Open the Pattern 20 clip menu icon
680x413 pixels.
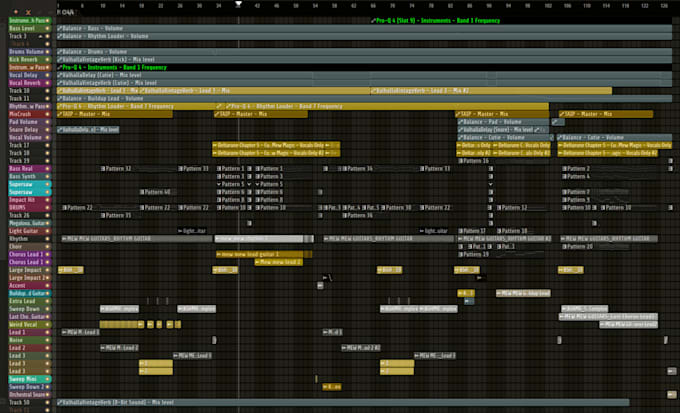pyautogui.click(x=564, y=247)
